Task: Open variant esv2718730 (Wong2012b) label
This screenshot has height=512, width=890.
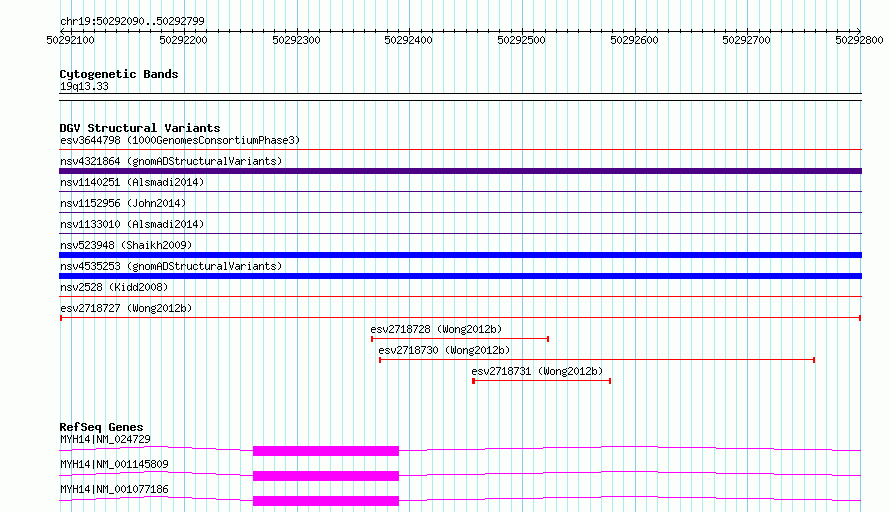Action: 444,350
